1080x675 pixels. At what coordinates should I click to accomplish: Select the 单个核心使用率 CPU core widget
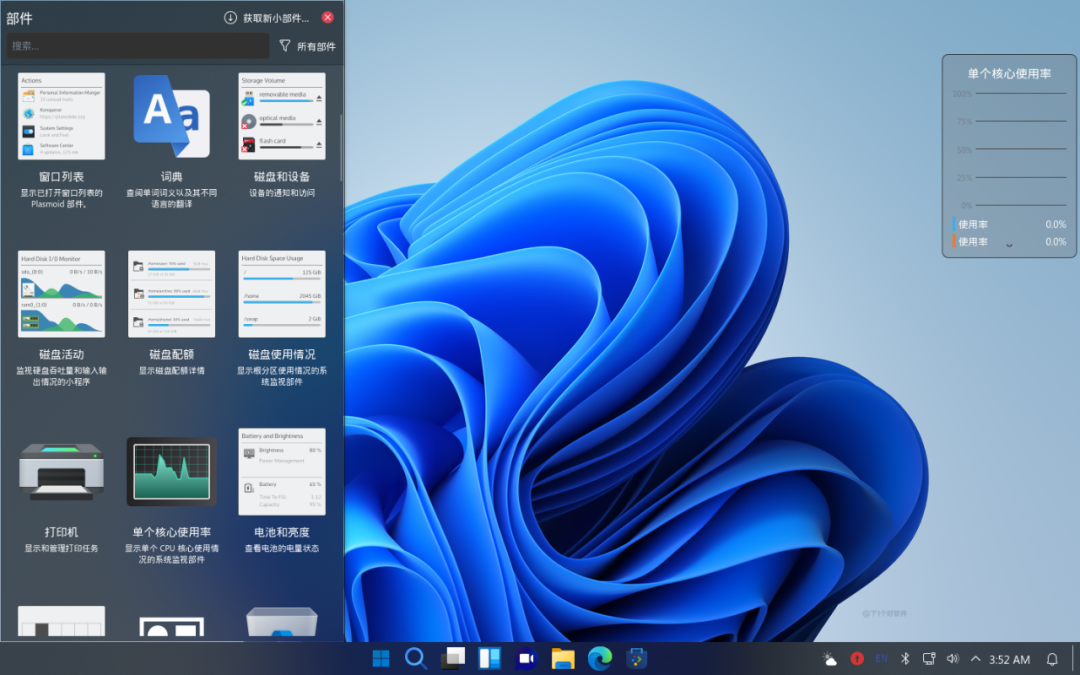[x=171, y=470]
